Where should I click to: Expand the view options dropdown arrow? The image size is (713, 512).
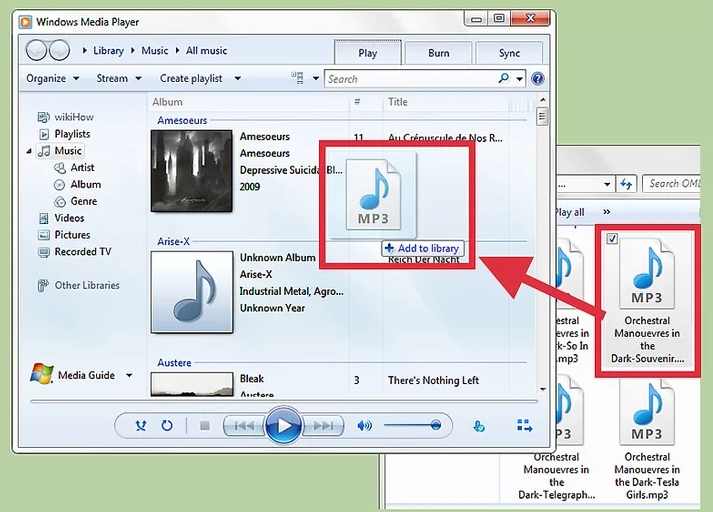(316, 78)
